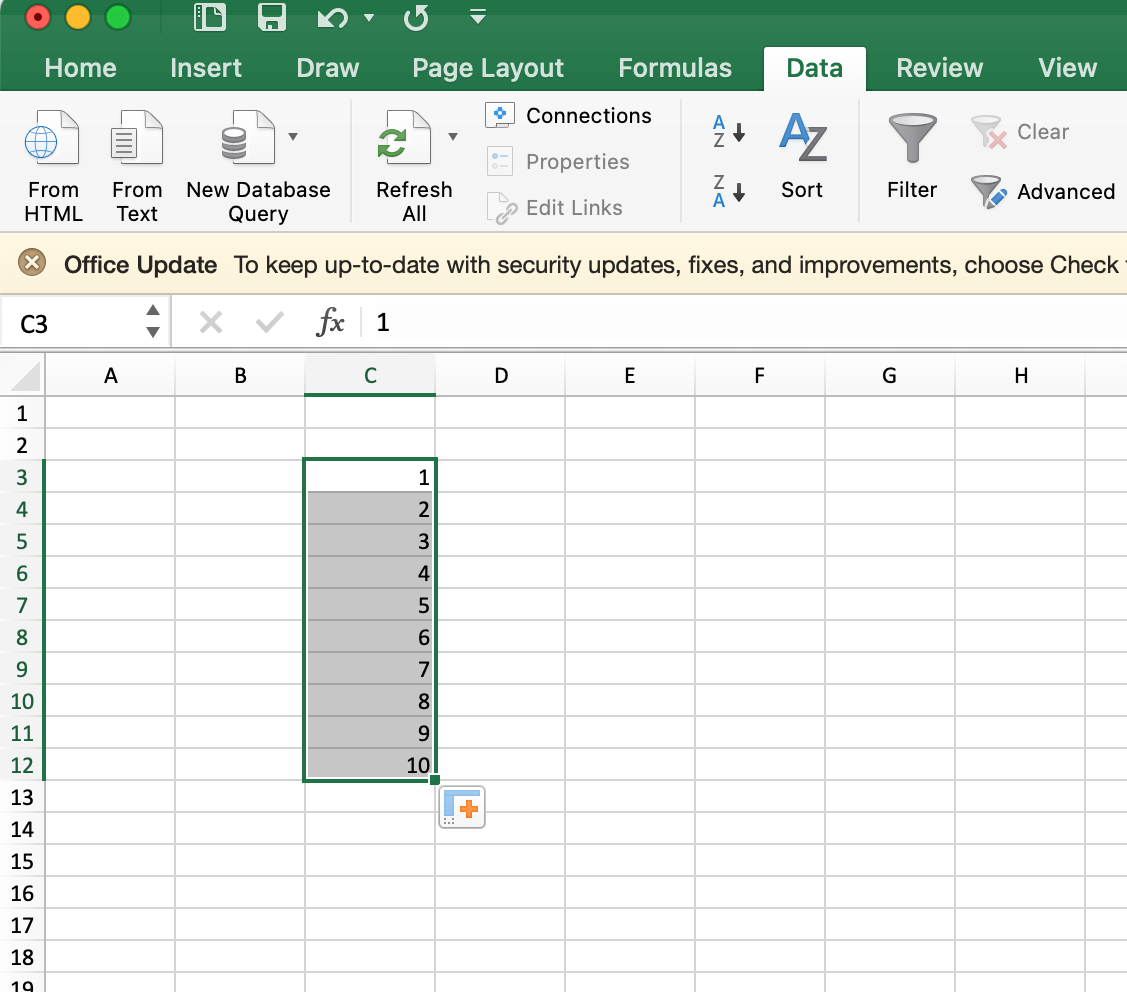This screenshot has height=992, width=1127.
Task: Click the From HTML import icon
Action: [x=52, y=138]
